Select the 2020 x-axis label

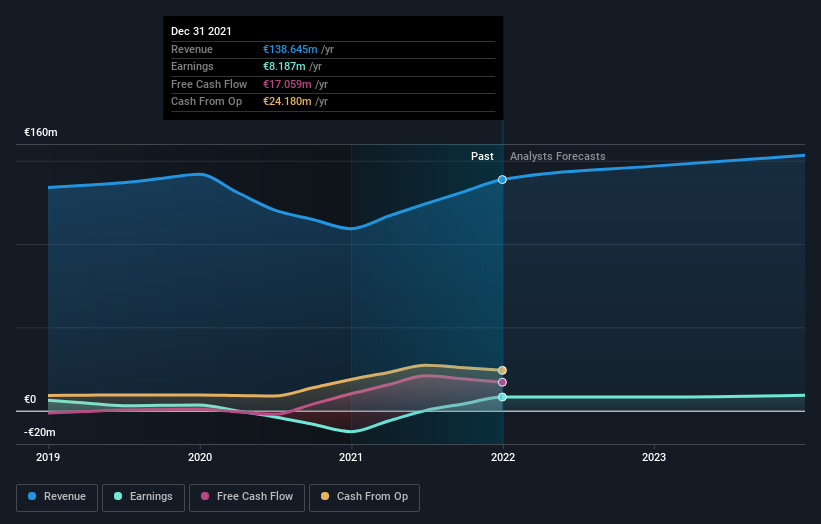(200, 457)
